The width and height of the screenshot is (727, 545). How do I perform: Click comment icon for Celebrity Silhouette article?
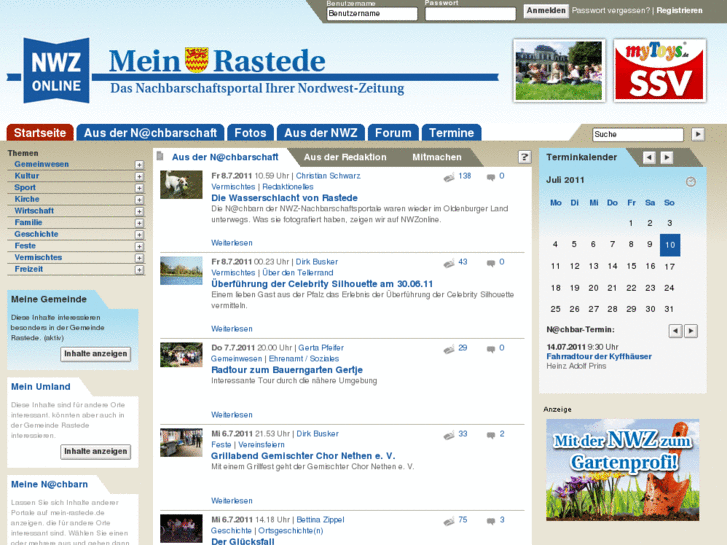point(491,263)
